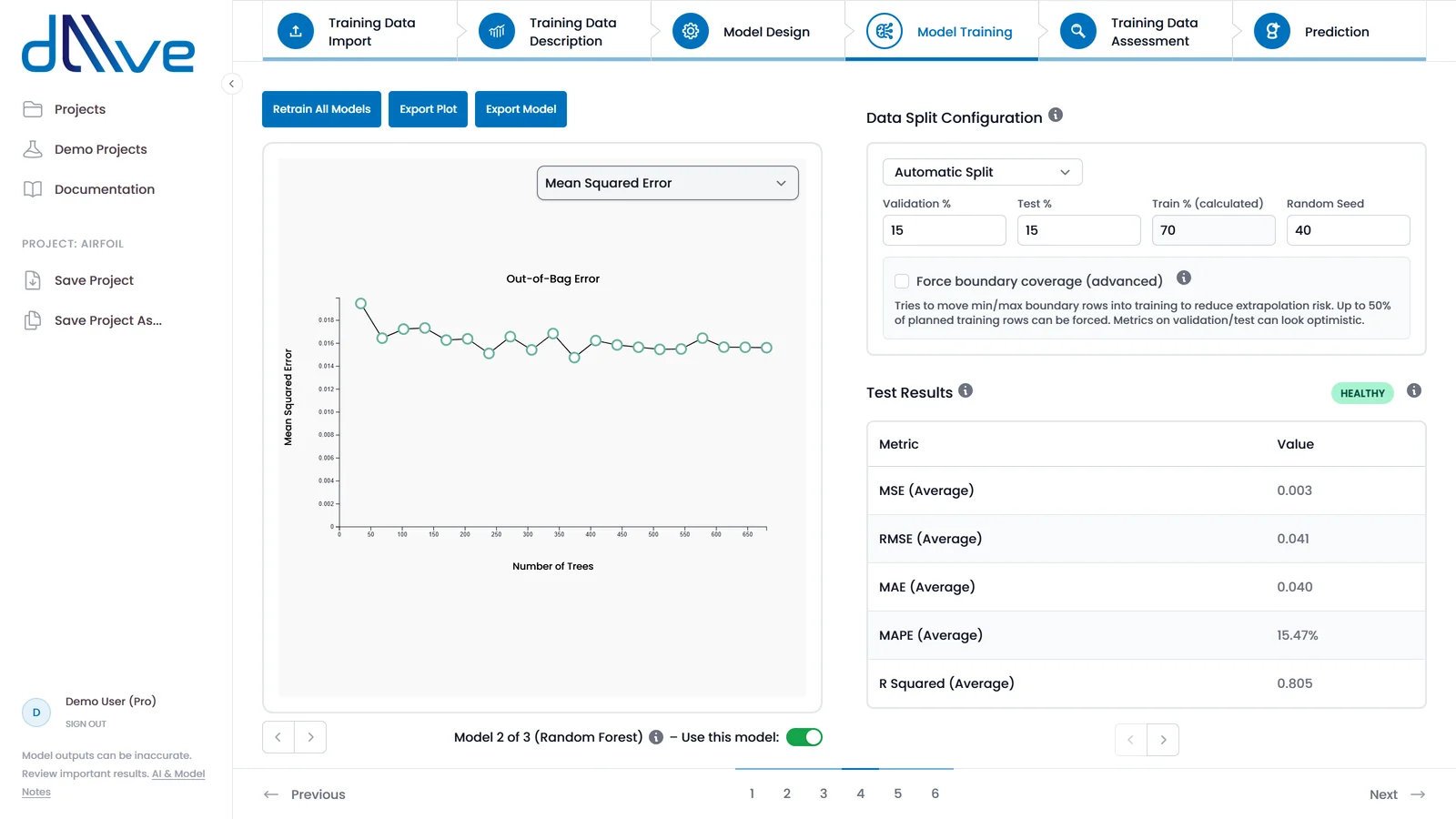Go to page 5 in pagination

click(898, 794)
